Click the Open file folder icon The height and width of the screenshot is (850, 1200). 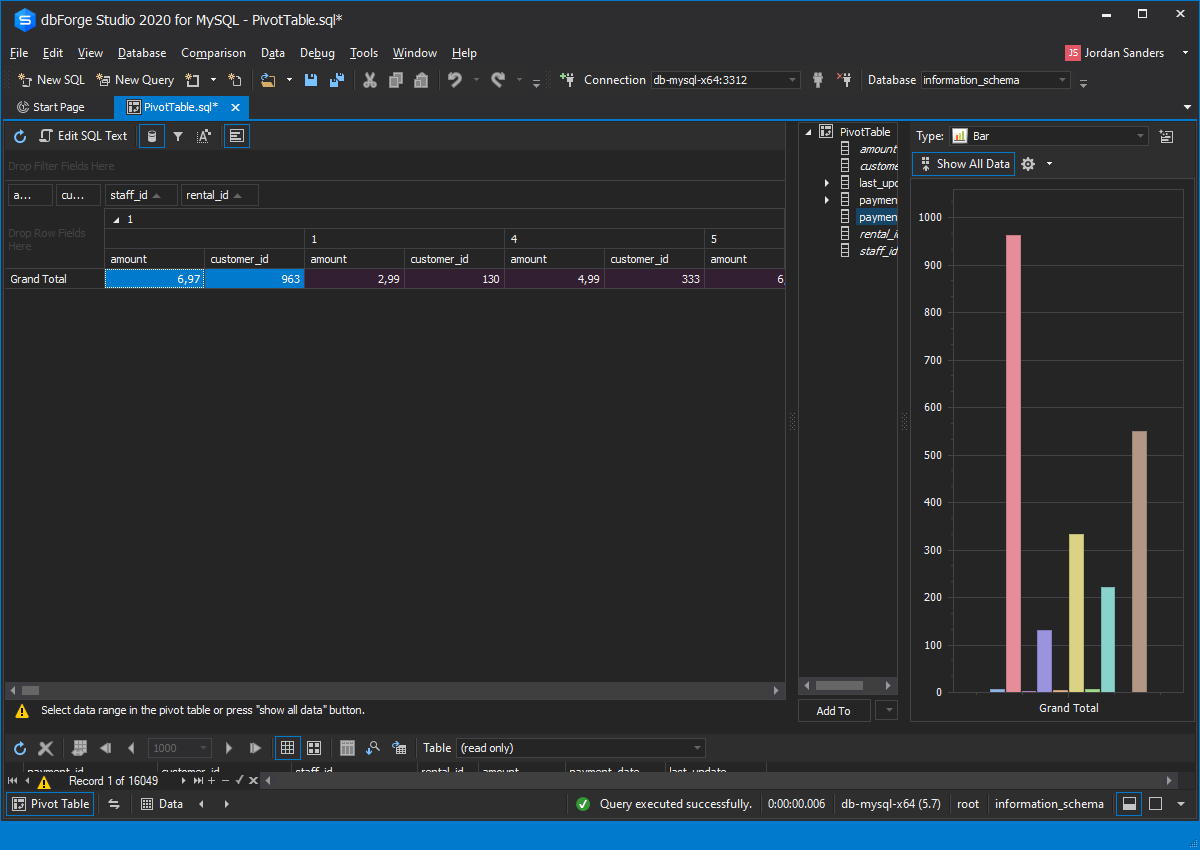pyautogui.click(x=268, y=80)
